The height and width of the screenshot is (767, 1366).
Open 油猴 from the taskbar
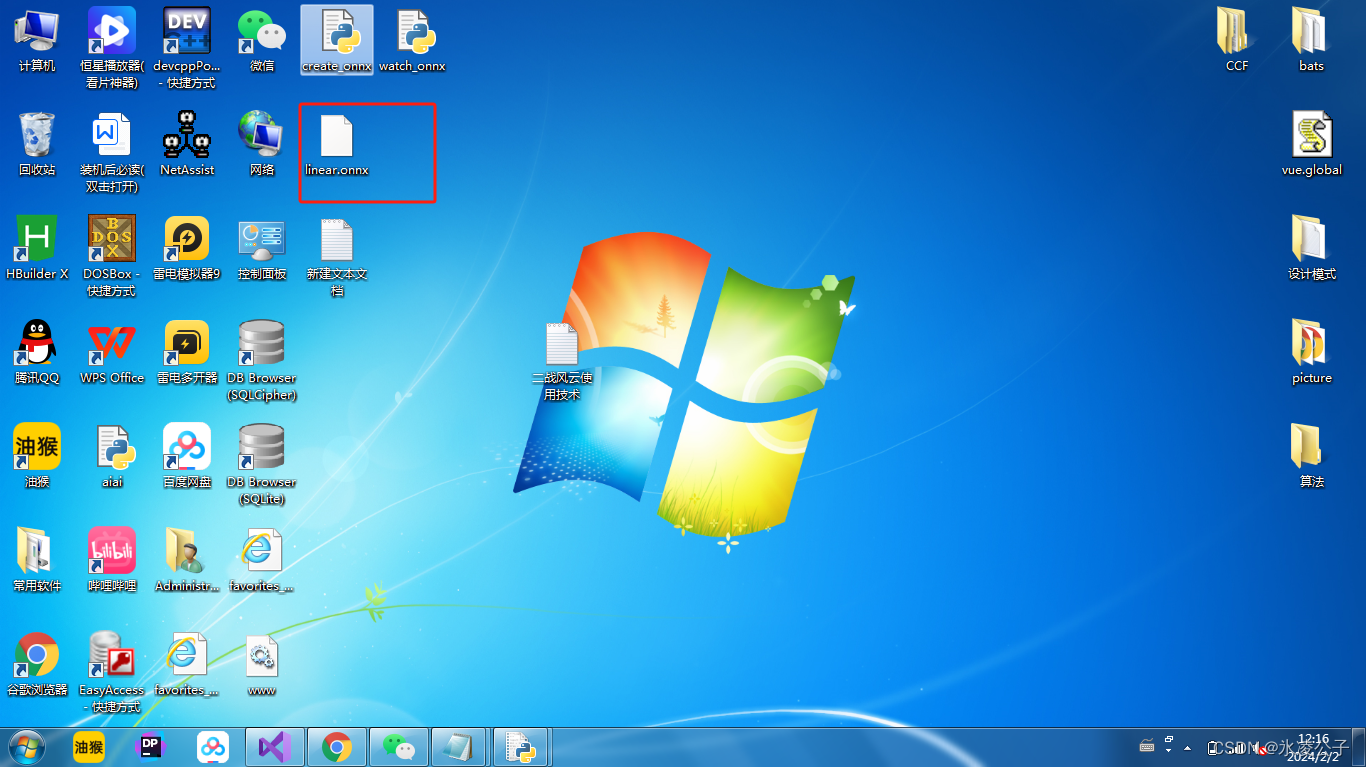point(89,747)
